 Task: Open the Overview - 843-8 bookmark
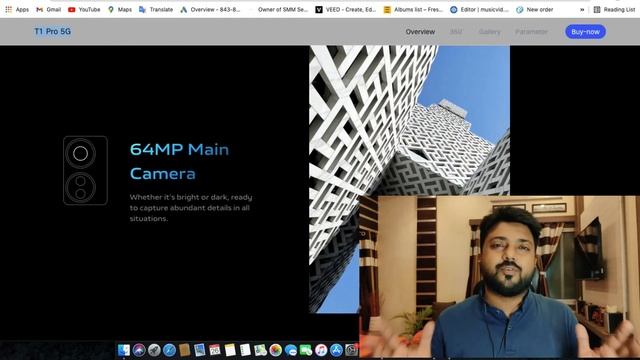210,9
